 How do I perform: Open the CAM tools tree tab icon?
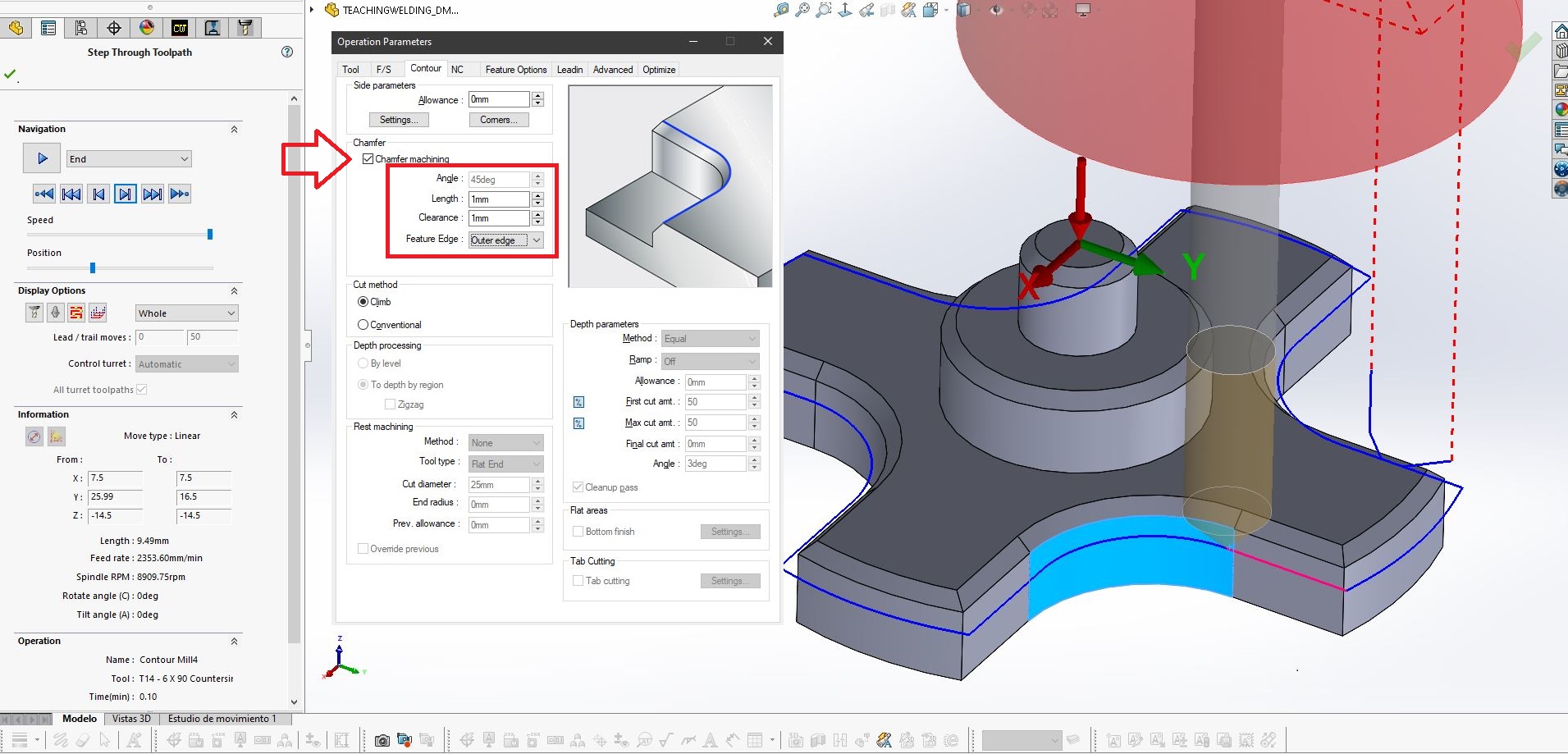point(245,28)
